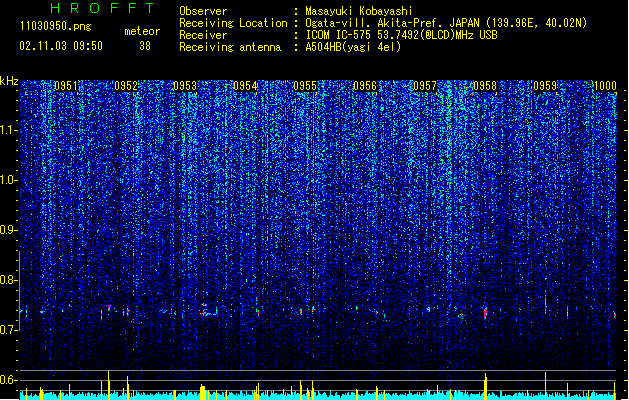Click the HROFFT title text
This screenshot has width=629, height=400.
click(x=102, y=8)
